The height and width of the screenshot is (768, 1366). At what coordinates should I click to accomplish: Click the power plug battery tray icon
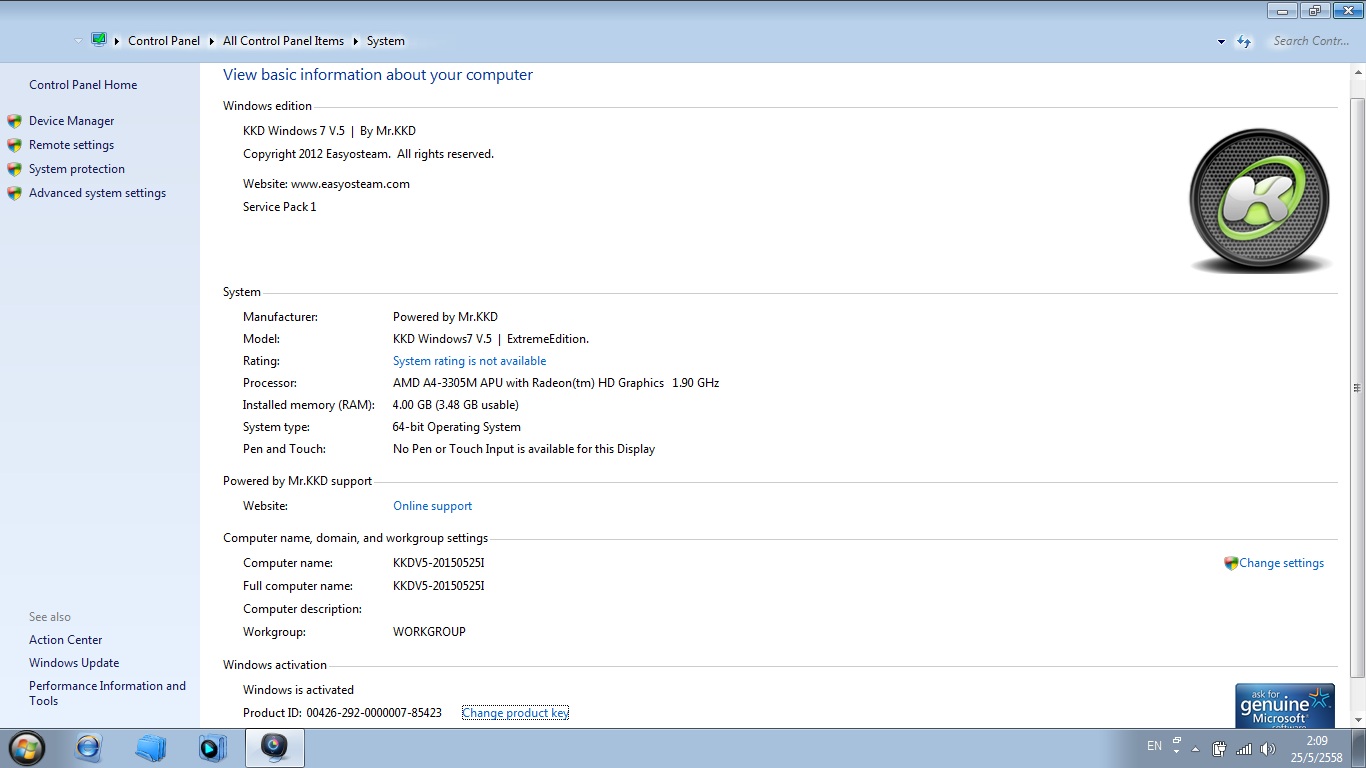[1219, 748]
